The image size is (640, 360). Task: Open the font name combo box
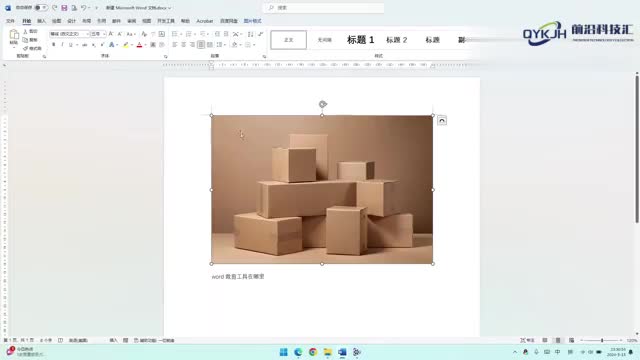point(69,34)
